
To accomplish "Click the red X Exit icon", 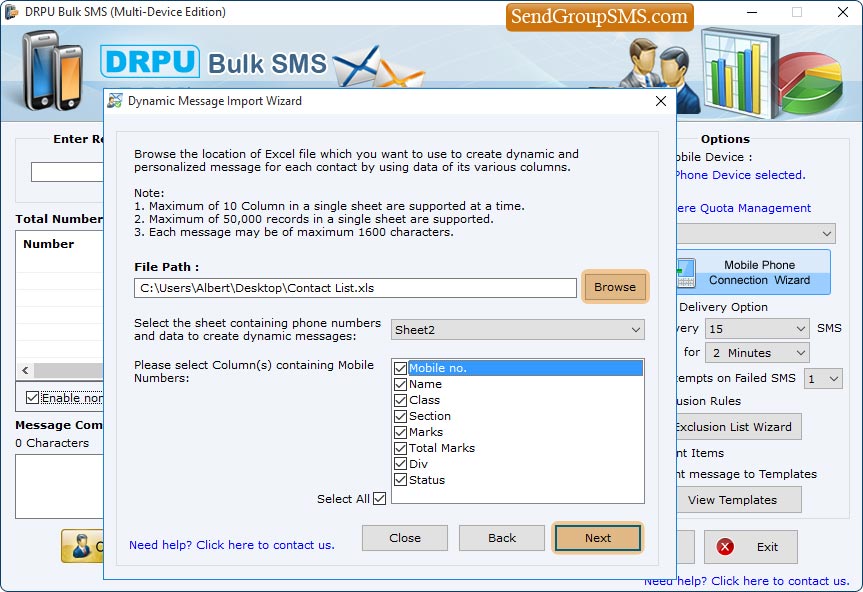I will pos(725,547).
